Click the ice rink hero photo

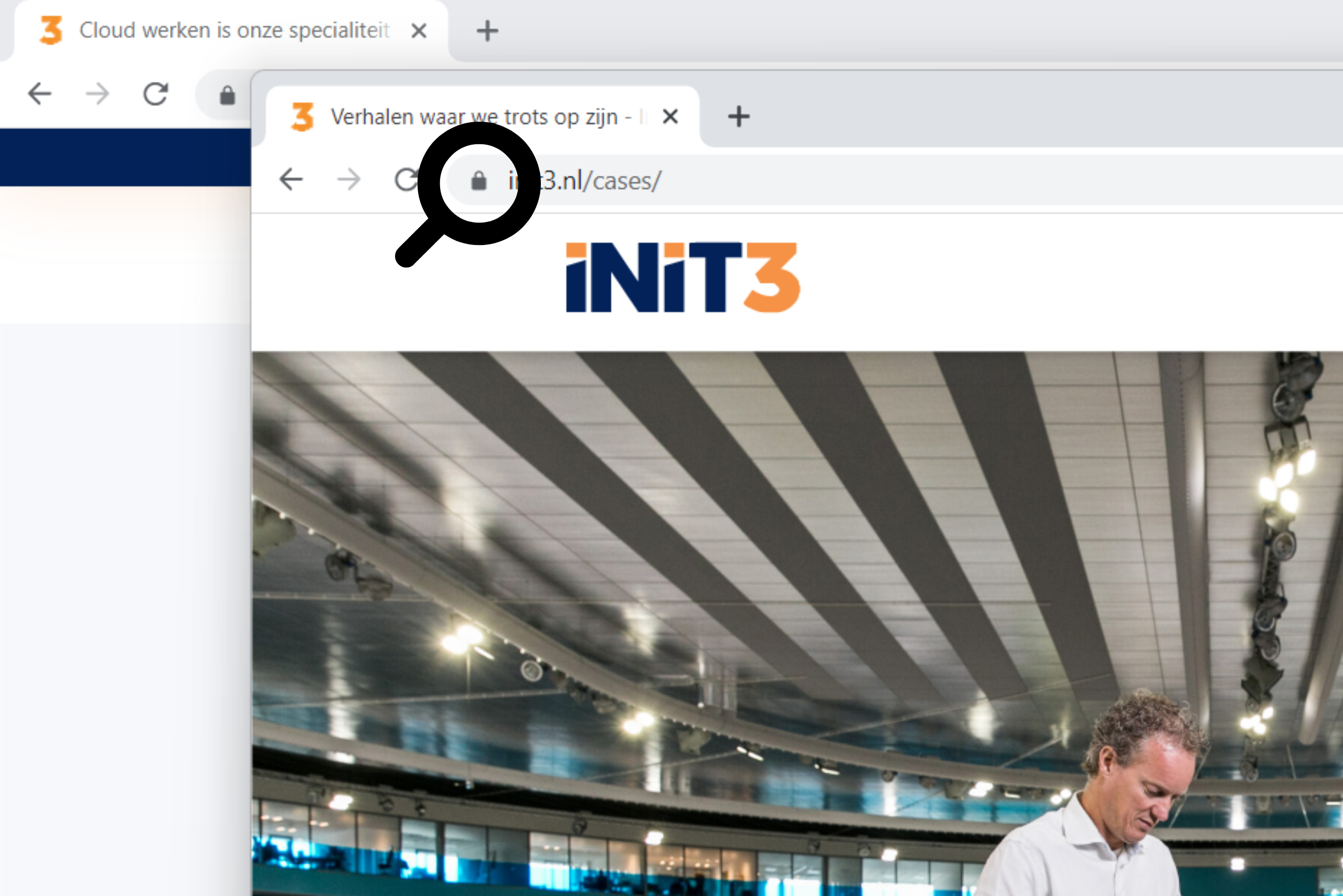pos(798,623)
